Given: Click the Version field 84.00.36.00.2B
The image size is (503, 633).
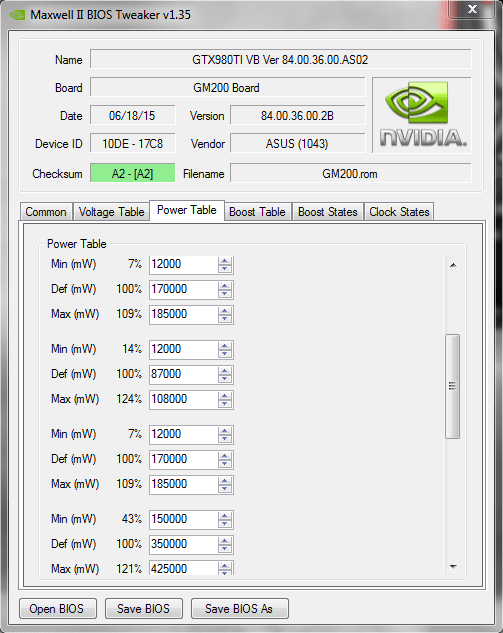Looking at the screenshot, I should point(298,115).
